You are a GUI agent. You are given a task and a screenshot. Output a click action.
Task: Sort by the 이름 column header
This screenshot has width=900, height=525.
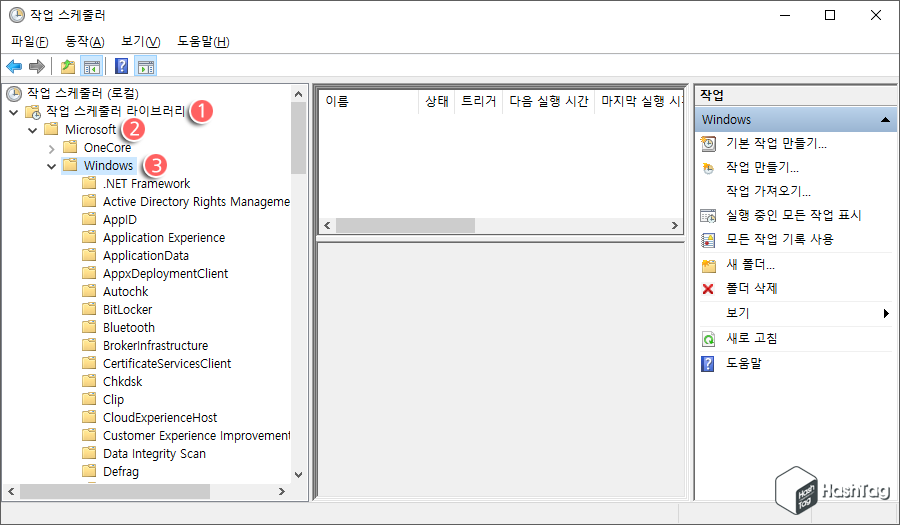pyautogui.click(x=369, y=102)
